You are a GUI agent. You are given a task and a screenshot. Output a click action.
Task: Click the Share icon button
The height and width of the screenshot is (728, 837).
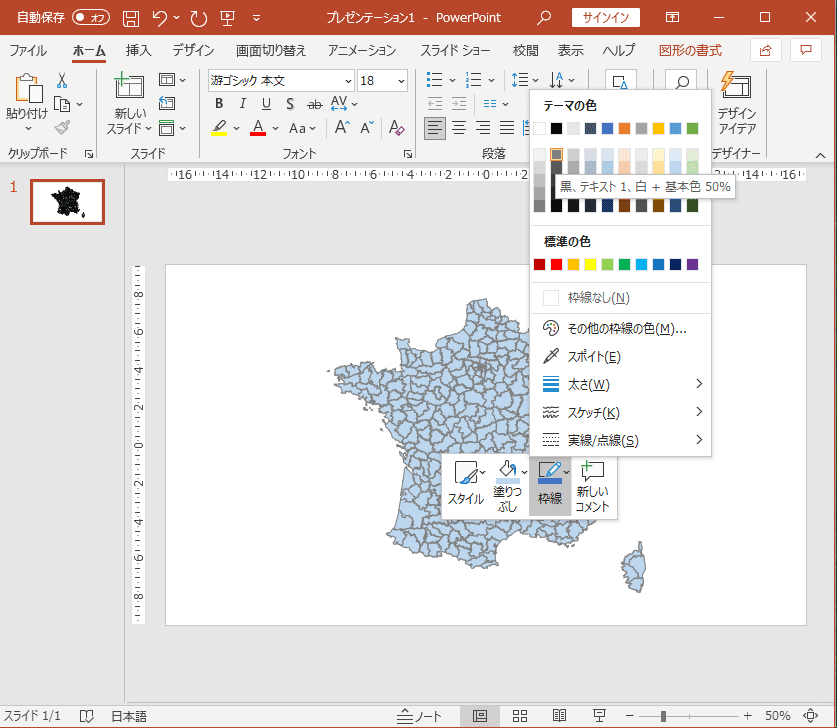pos(765,50)
